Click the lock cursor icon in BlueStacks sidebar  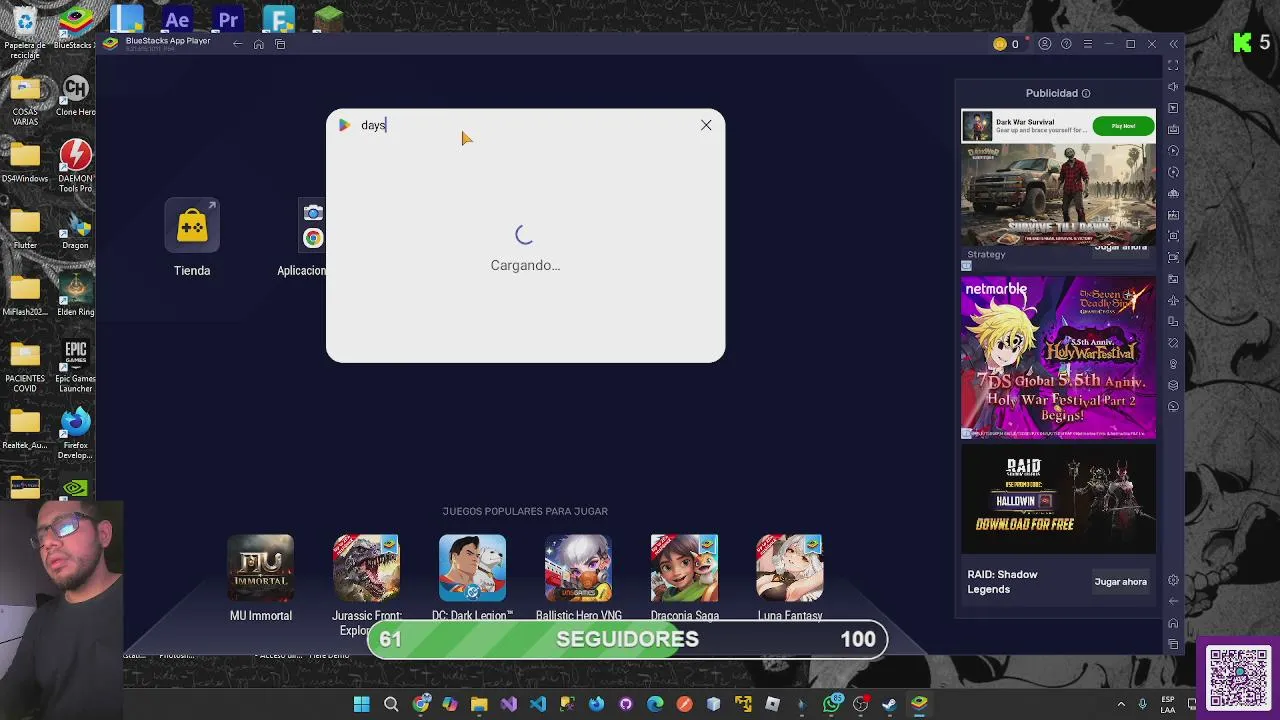click(x=1174, y=108)
